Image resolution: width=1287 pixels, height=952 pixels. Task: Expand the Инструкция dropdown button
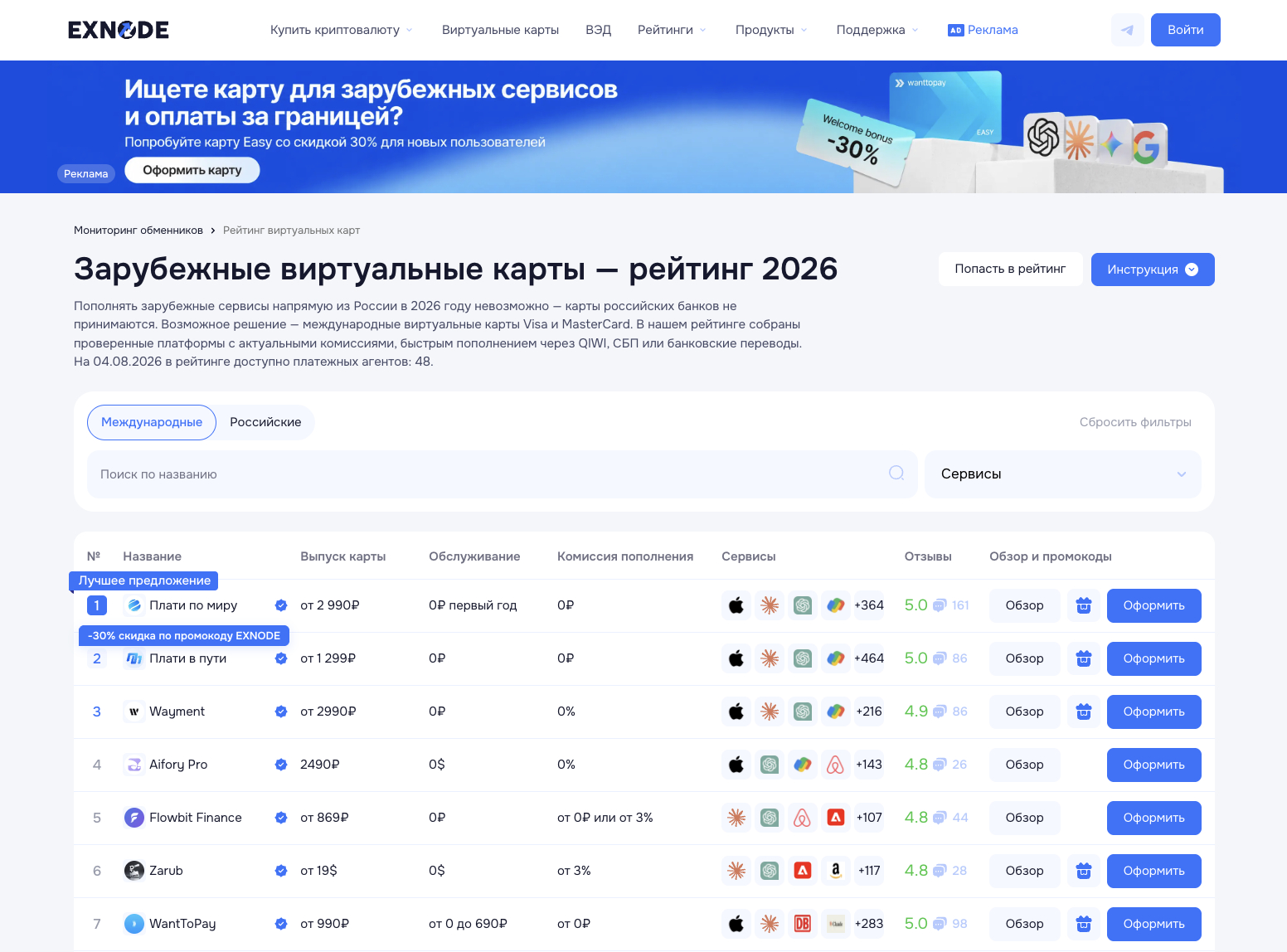(x=1153, y=270)
